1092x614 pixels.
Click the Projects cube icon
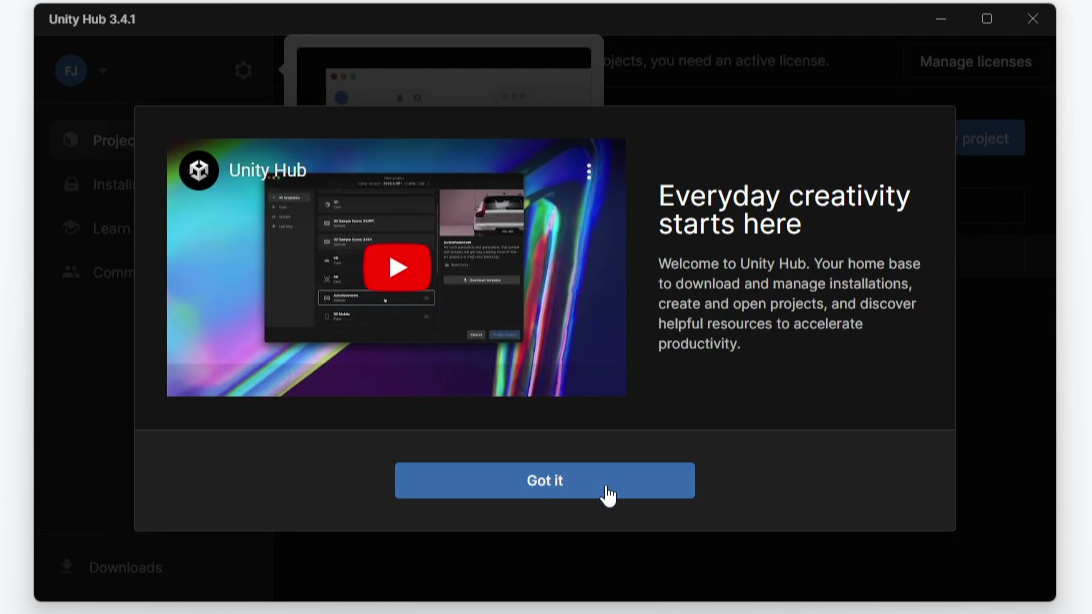pyautogui.click(x=70, y=139)
